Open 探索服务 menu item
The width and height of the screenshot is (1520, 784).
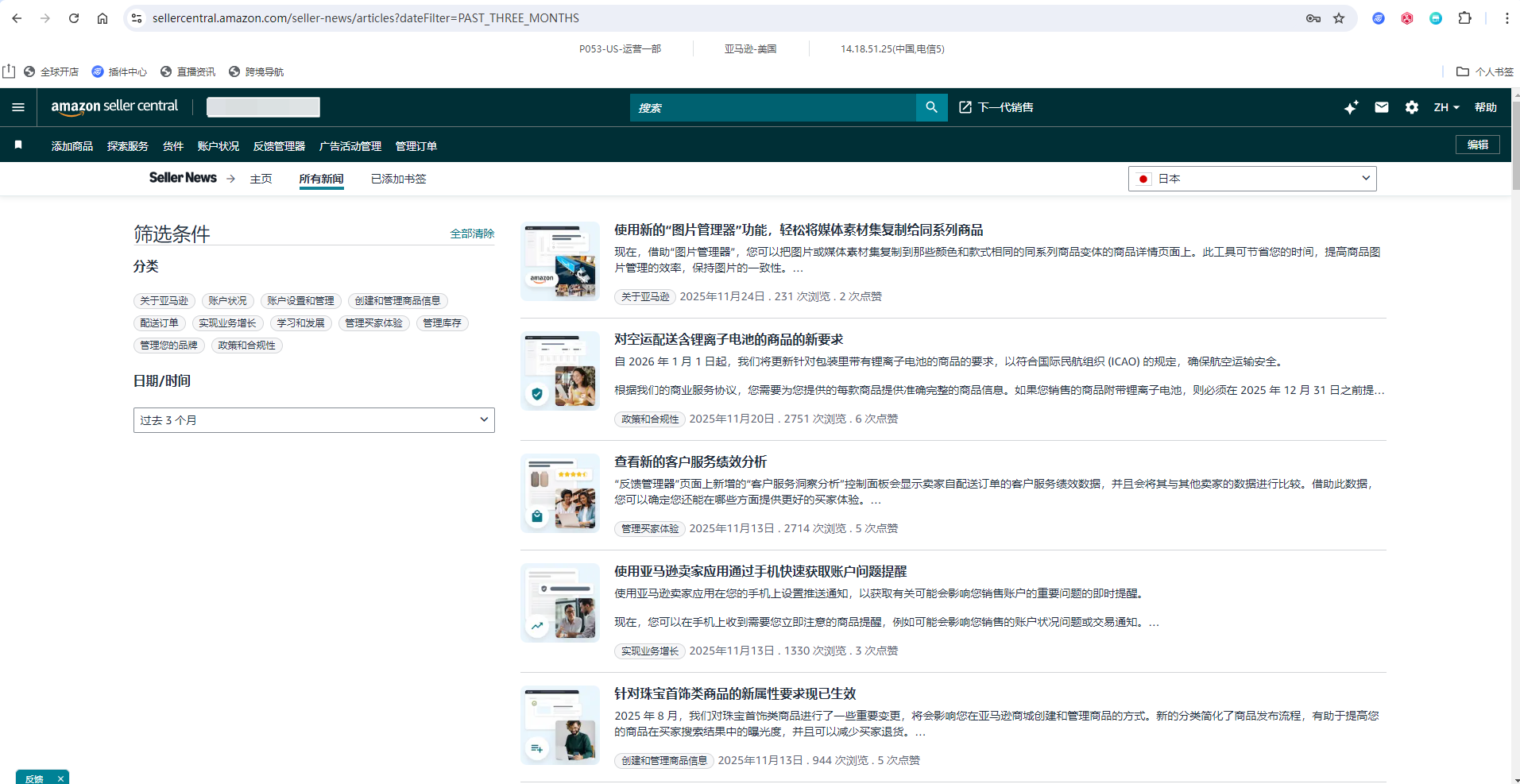coord(127,146)
